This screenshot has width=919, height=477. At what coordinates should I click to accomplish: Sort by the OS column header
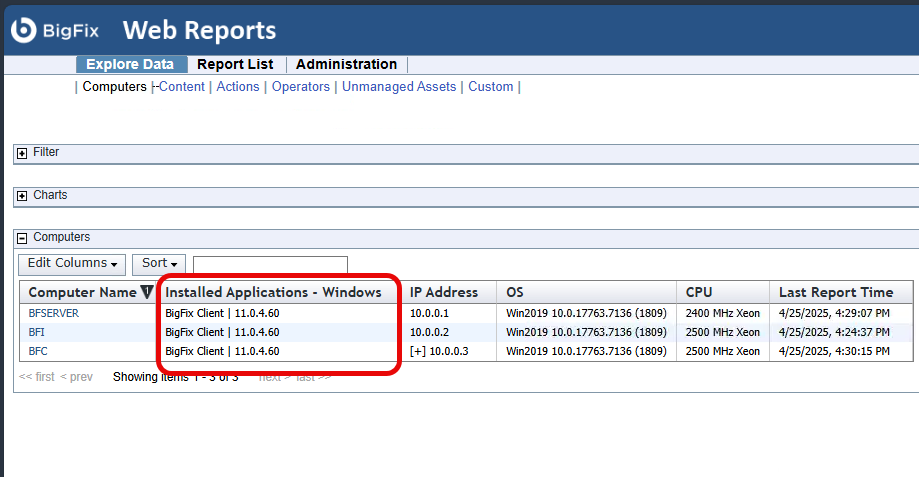point(515,292)
